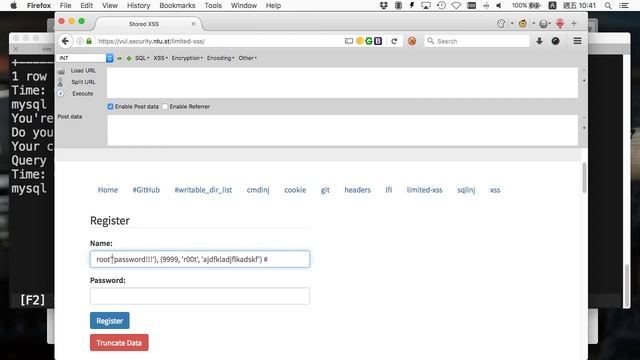Toggle reader view icon in address bar
Viewport: 640px width, 360px height.
tap(349, 41)
